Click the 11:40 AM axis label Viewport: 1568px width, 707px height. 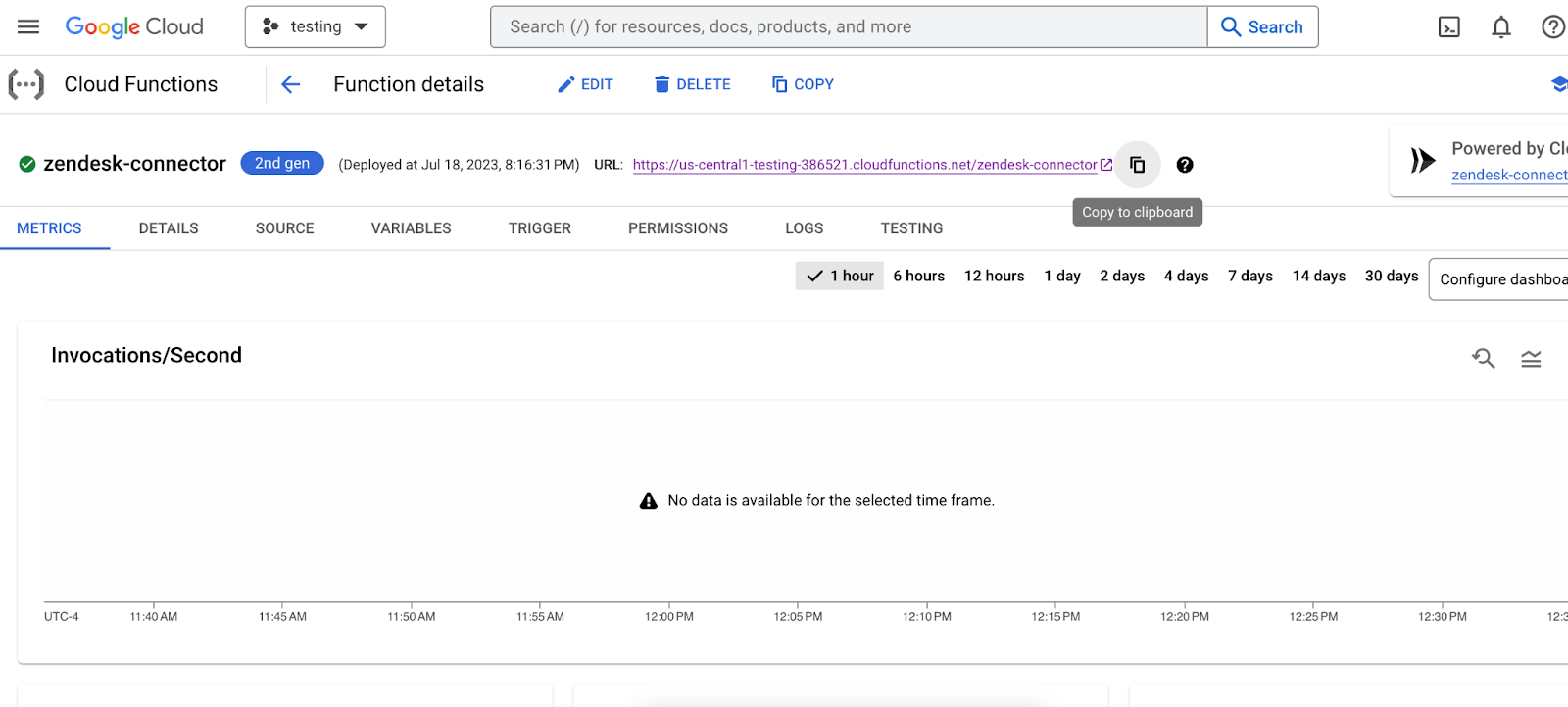coord(154,617)
